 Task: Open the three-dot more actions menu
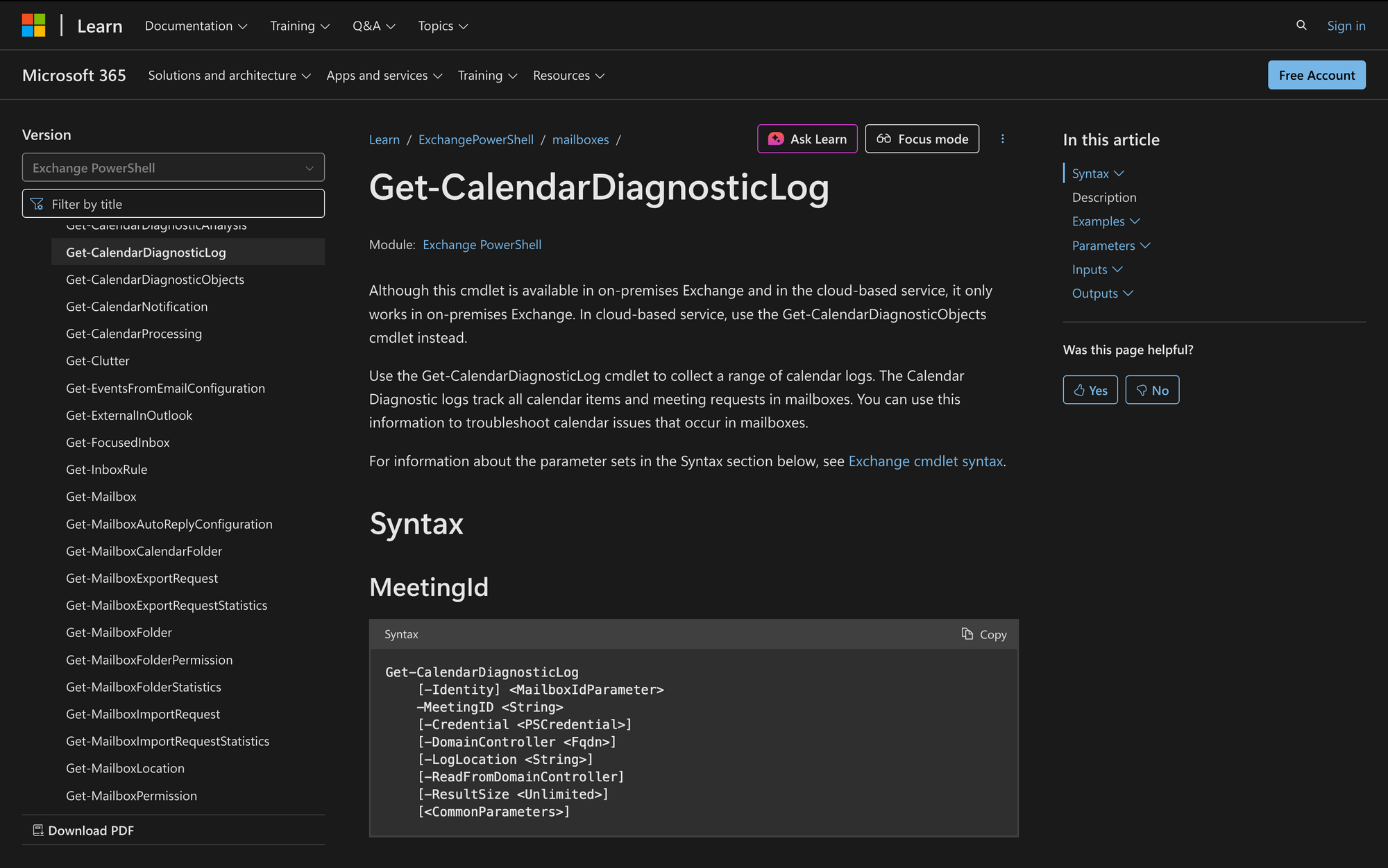pos(1002,139)
